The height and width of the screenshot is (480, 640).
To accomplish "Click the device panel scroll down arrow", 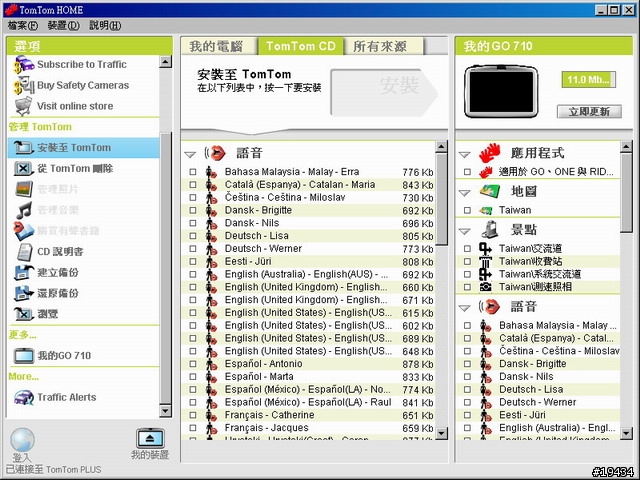I will click(627, 433).
